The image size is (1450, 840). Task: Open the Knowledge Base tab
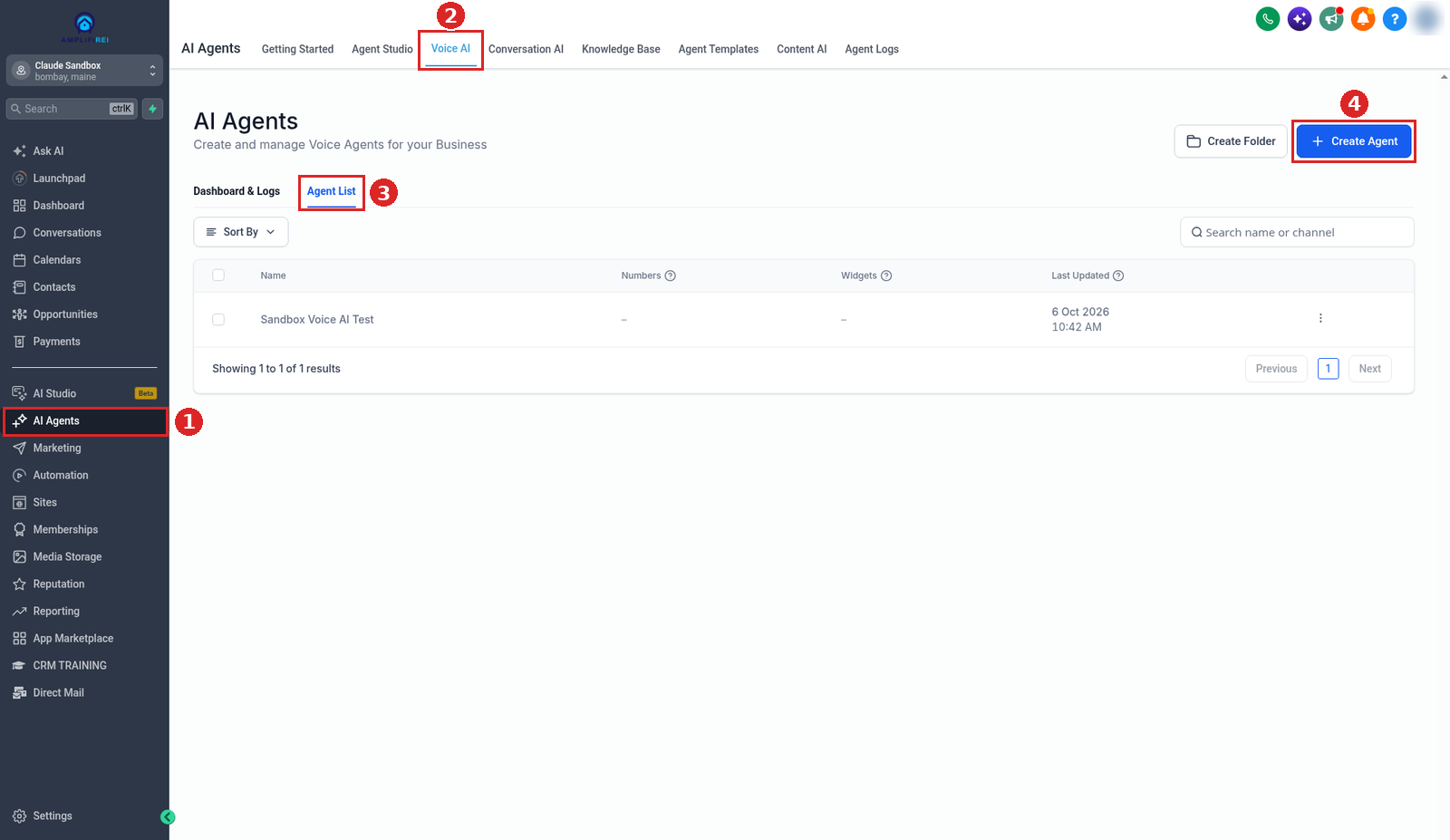[x=621, y=49]
